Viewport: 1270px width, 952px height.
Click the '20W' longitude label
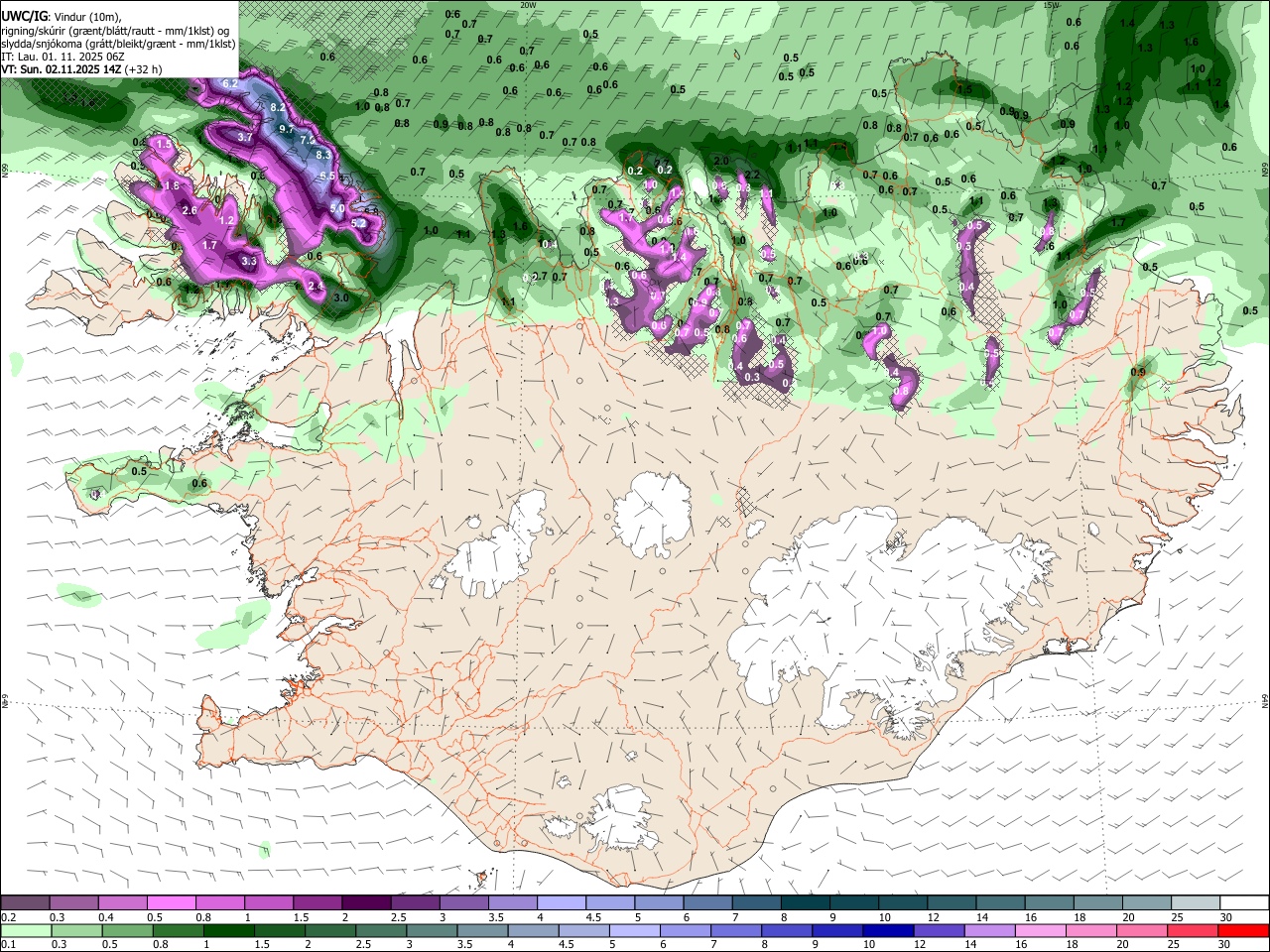pyautogui.click(x=527, y=5)
